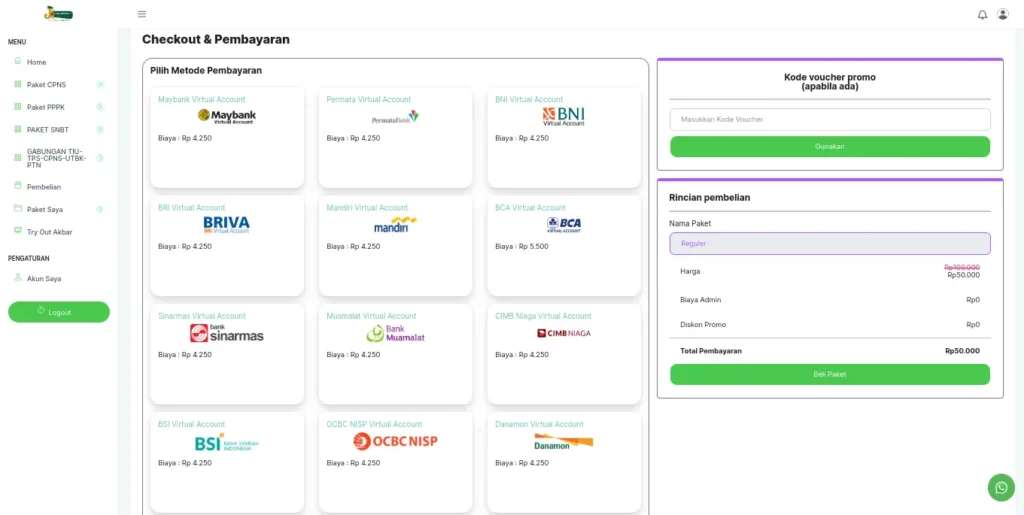Open the notifications bell
The image size is (1024, 515).
click(x=982, y=14)
